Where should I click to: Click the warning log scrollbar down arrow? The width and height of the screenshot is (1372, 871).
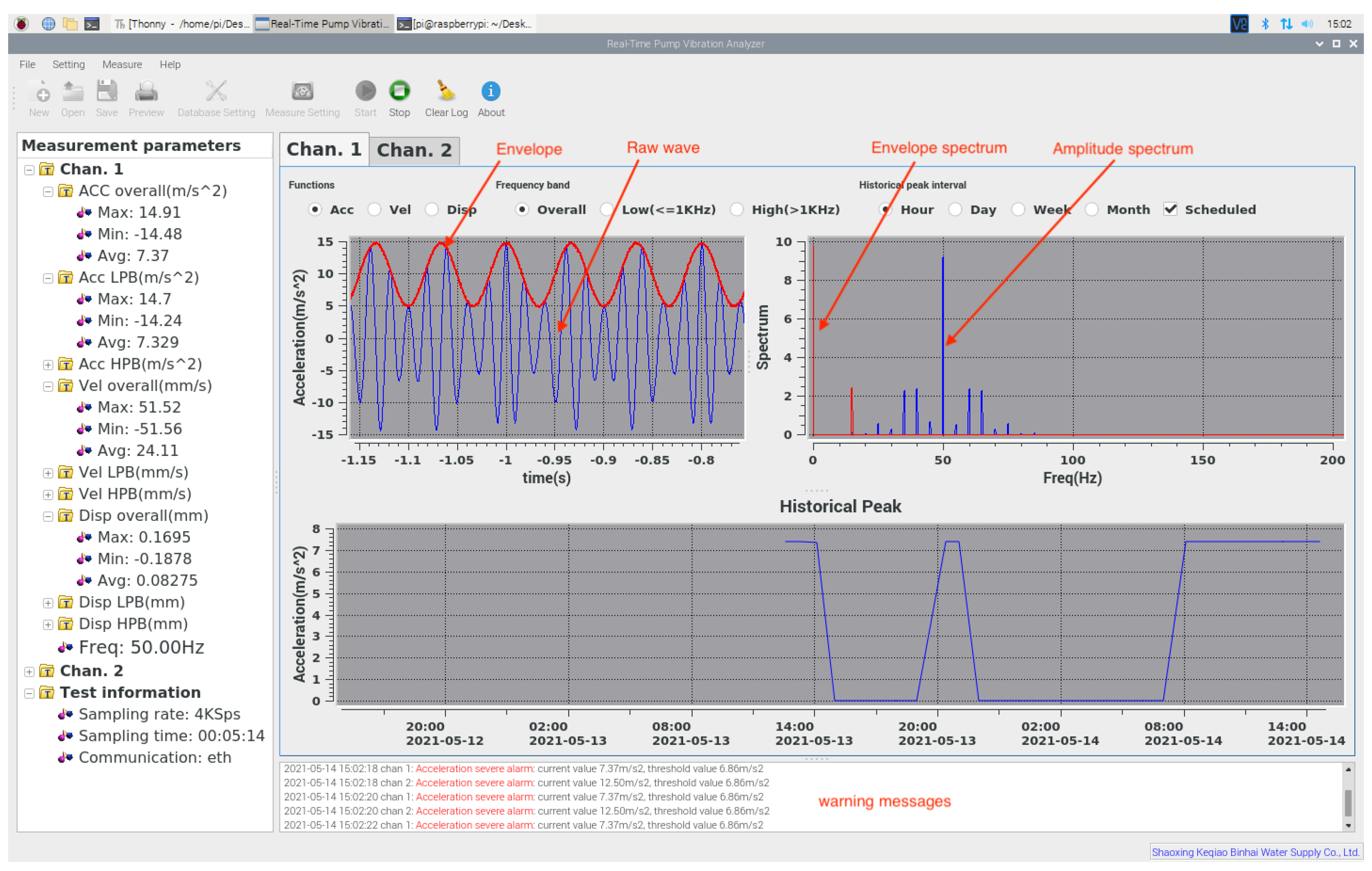(x=1348, y=825)
